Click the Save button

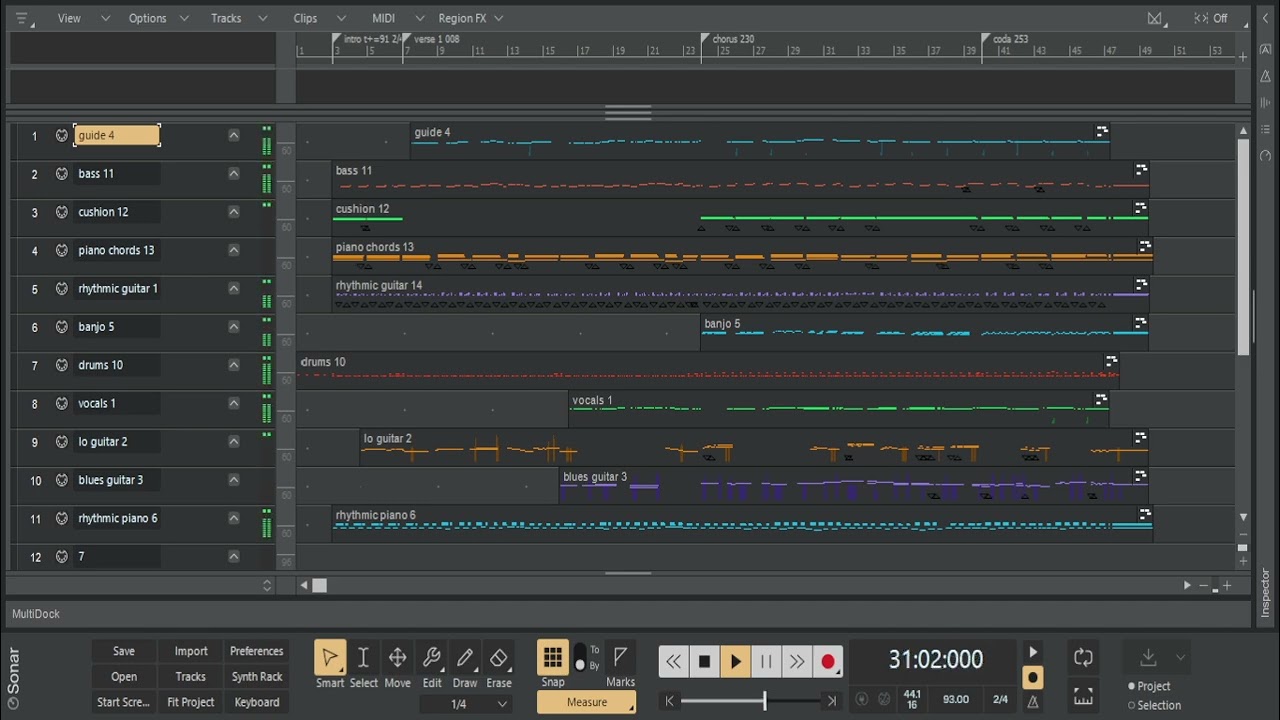(x=124, y=651)
